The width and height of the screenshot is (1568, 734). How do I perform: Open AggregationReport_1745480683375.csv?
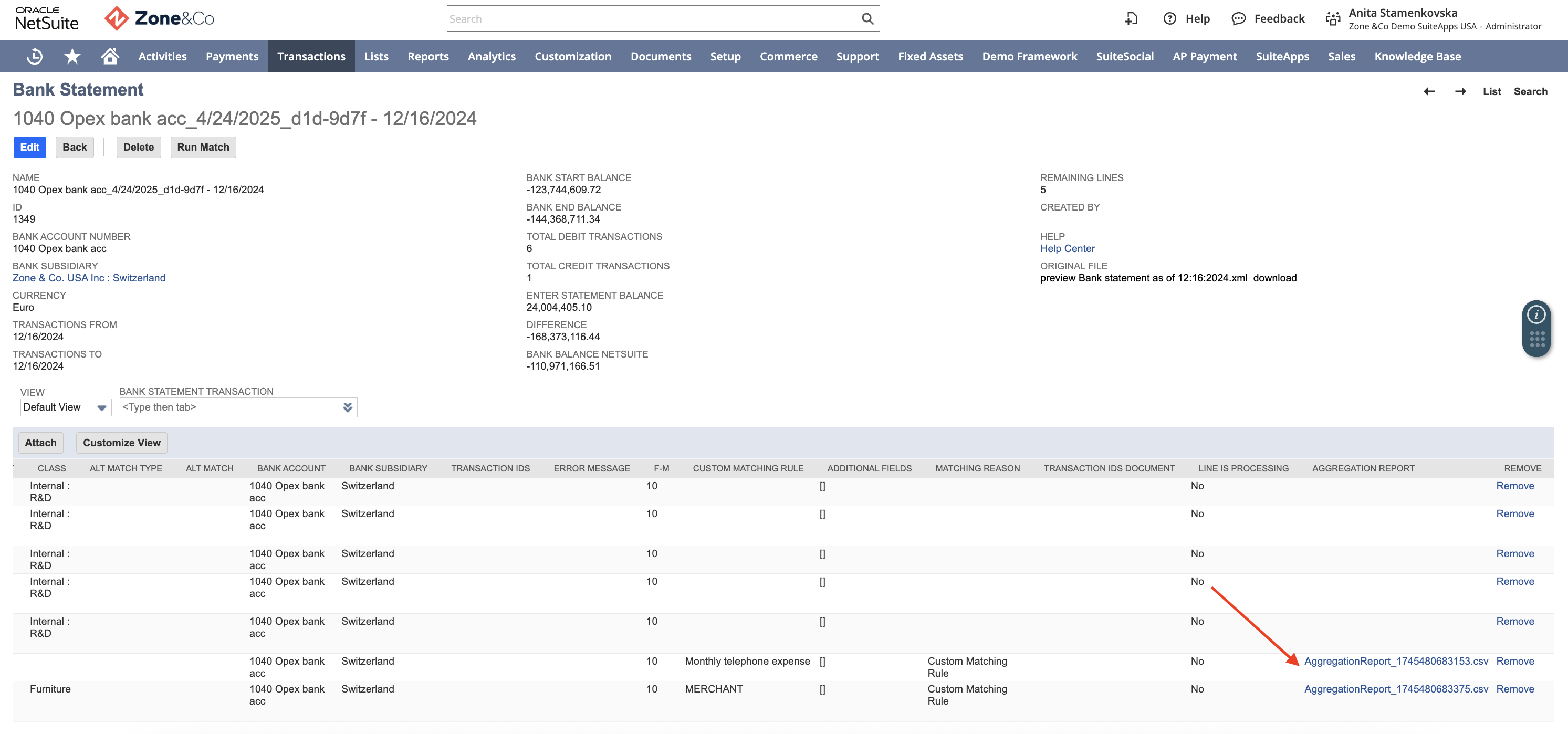click(x=1396, y=689)
